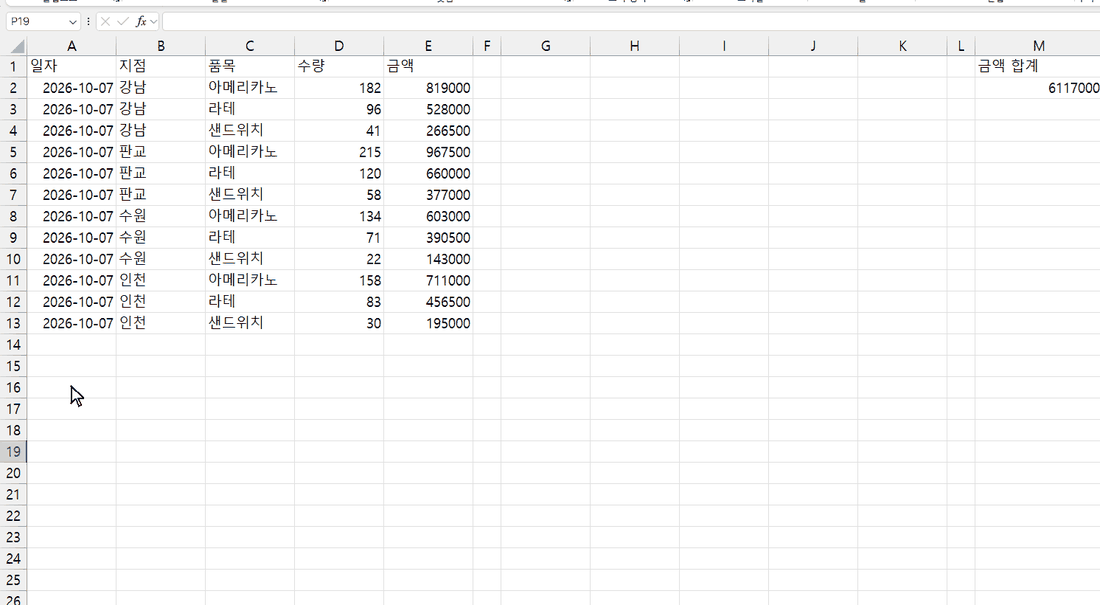Select column C header

click(250, 46)
